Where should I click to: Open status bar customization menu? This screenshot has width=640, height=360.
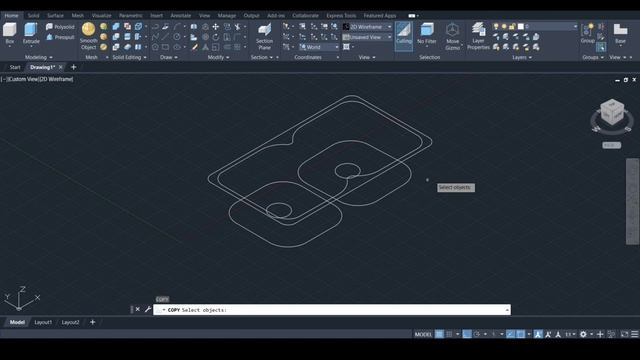point(635,334)
